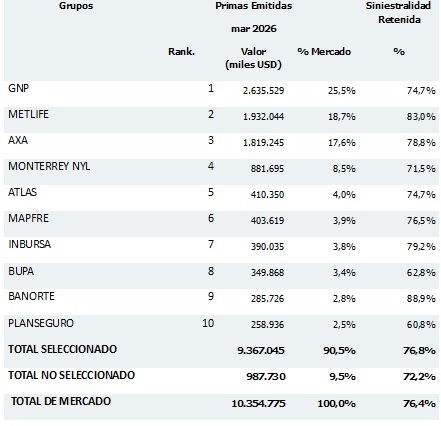This screenshot has height=426, width=441.
Task: Click BUPA premium value 349.868
Action: (x=267, y=273)
